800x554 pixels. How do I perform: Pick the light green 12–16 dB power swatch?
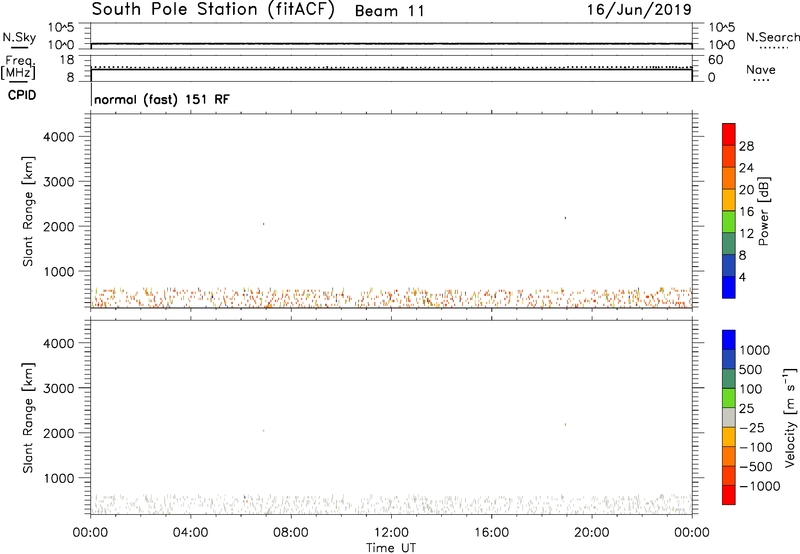[729, 221]
